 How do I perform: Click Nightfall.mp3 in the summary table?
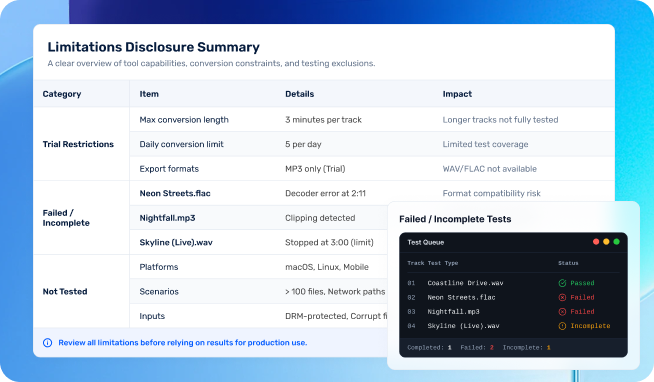(x=167, y=218)
